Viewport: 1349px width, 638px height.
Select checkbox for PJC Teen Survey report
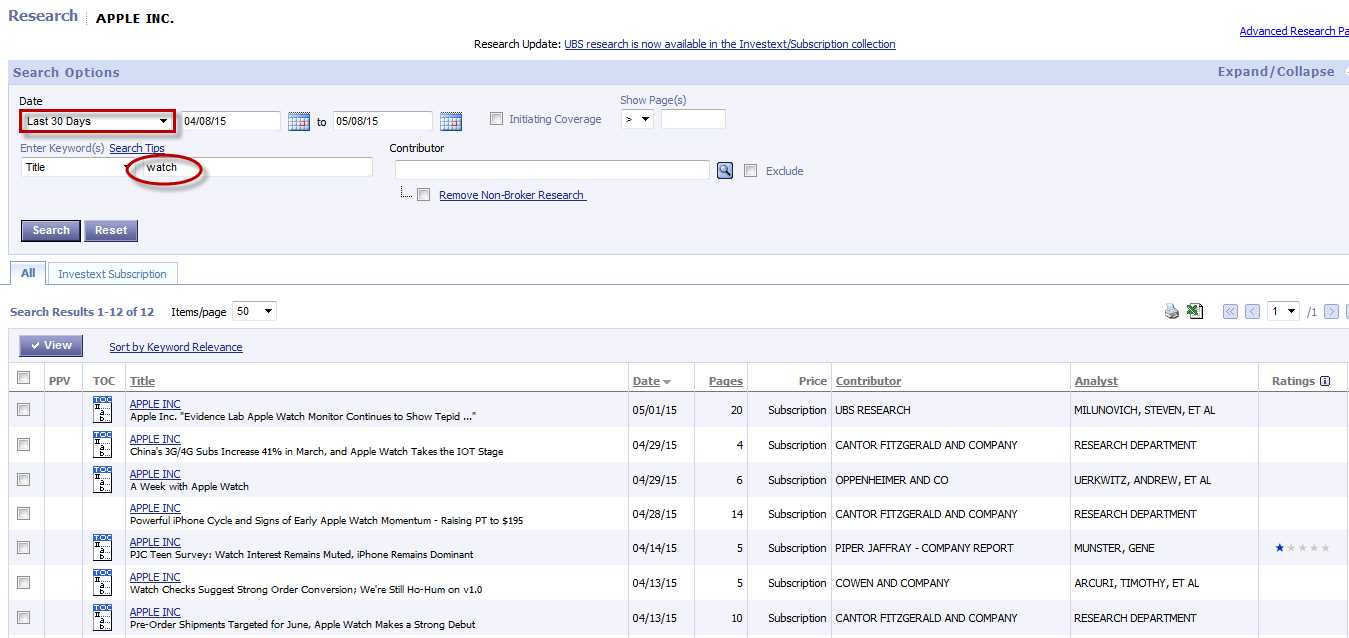(24, 548)
